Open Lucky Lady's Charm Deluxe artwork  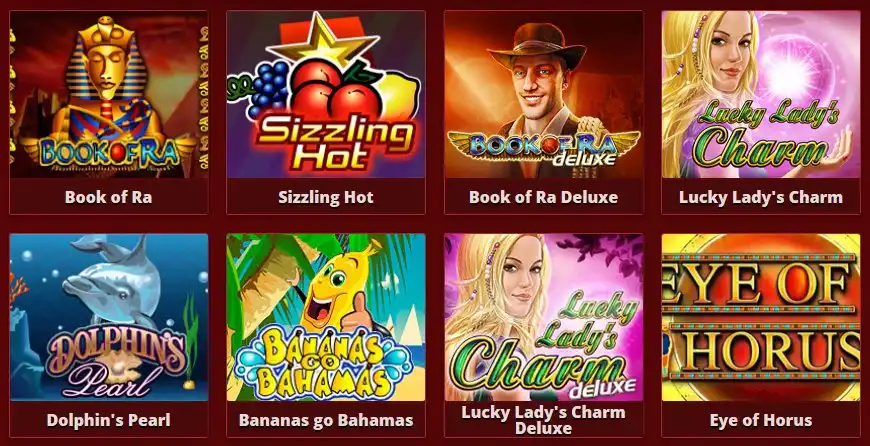[543, 317]
